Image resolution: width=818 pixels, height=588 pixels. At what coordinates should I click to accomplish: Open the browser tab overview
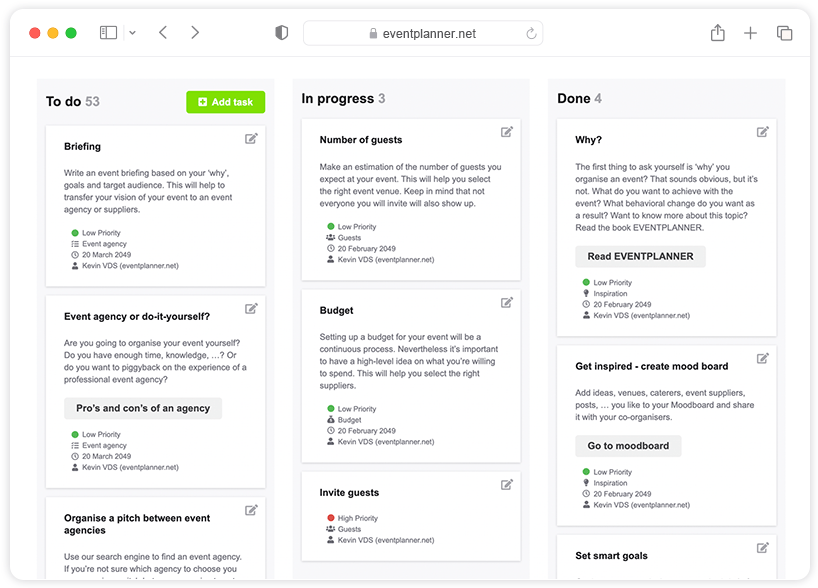[x=785, y=33]
